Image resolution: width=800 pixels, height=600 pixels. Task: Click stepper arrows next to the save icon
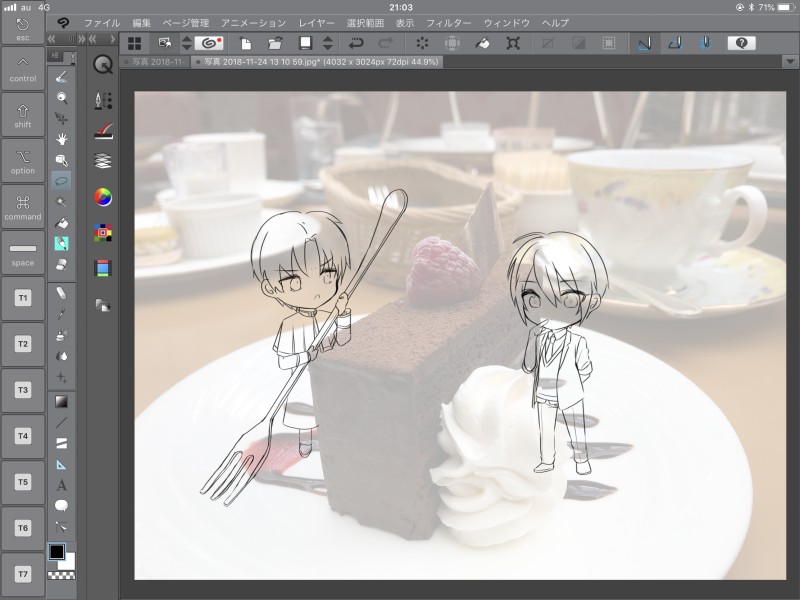click(x=328, y=43)
